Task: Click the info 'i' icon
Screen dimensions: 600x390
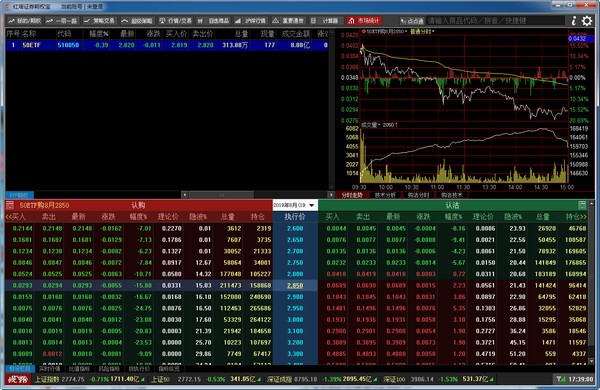Action: coord(574,21)
